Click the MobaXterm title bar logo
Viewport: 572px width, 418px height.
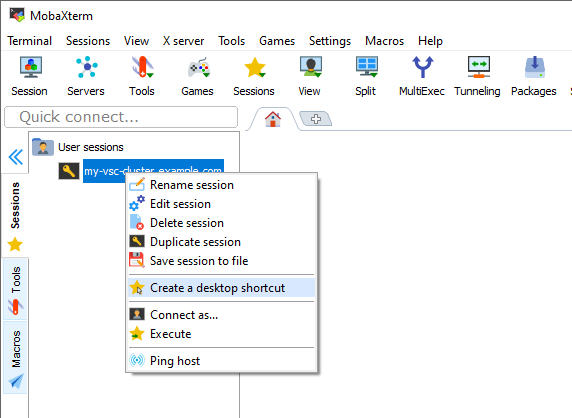click(x=17, y=15)
